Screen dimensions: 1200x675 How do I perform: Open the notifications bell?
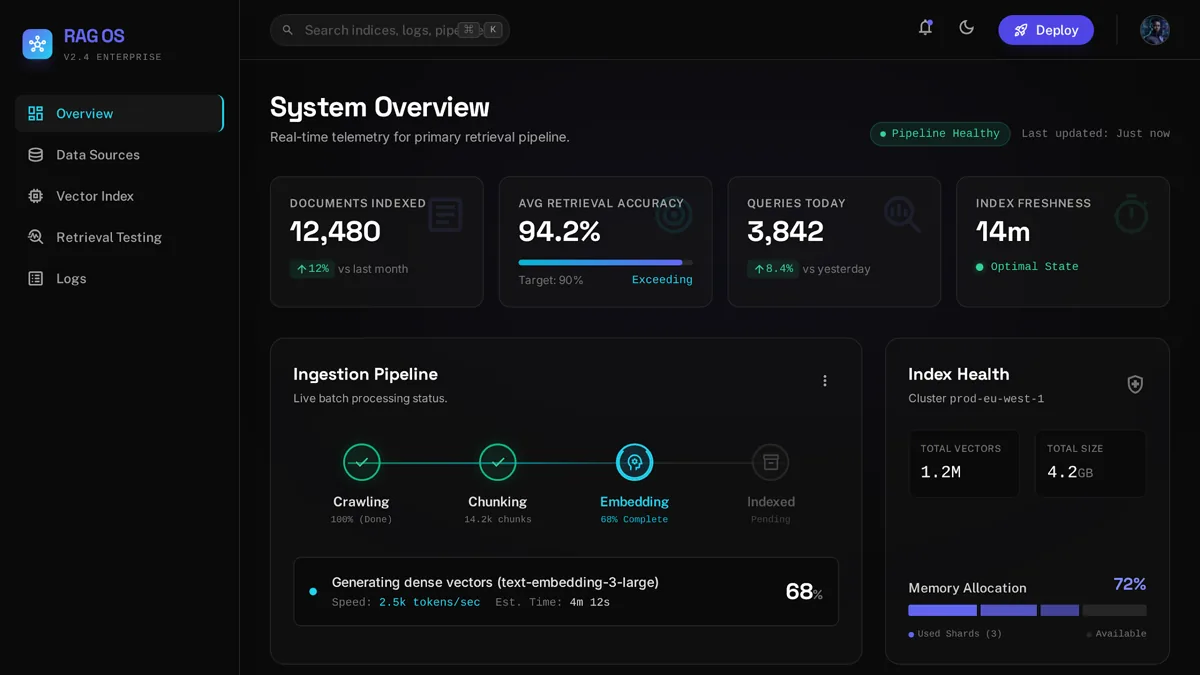925,28
